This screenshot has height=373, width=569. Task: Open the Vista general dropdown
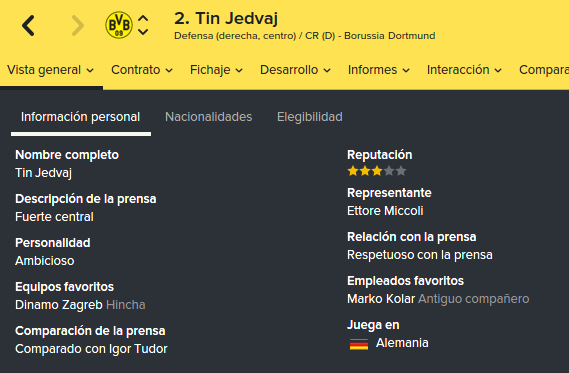pyautogui.click(x=50, y=70)
